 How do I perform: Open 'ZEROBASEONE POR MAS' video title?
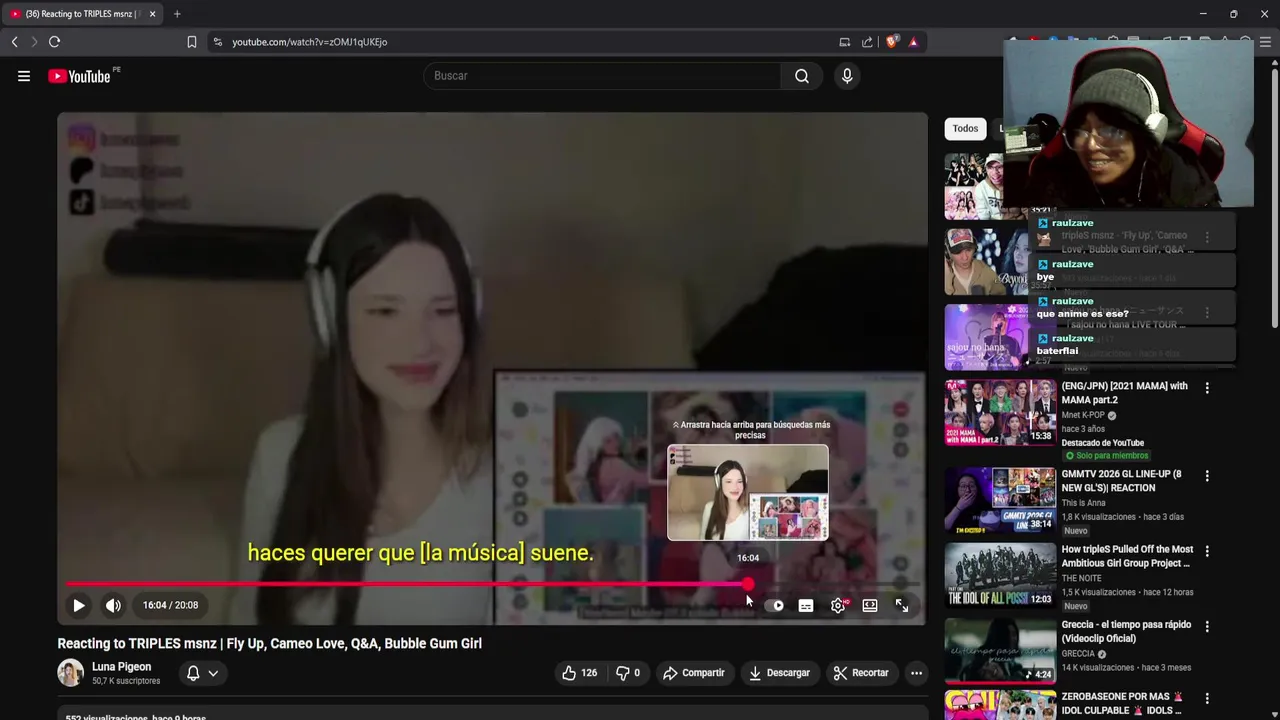(x=1122, y=703)
